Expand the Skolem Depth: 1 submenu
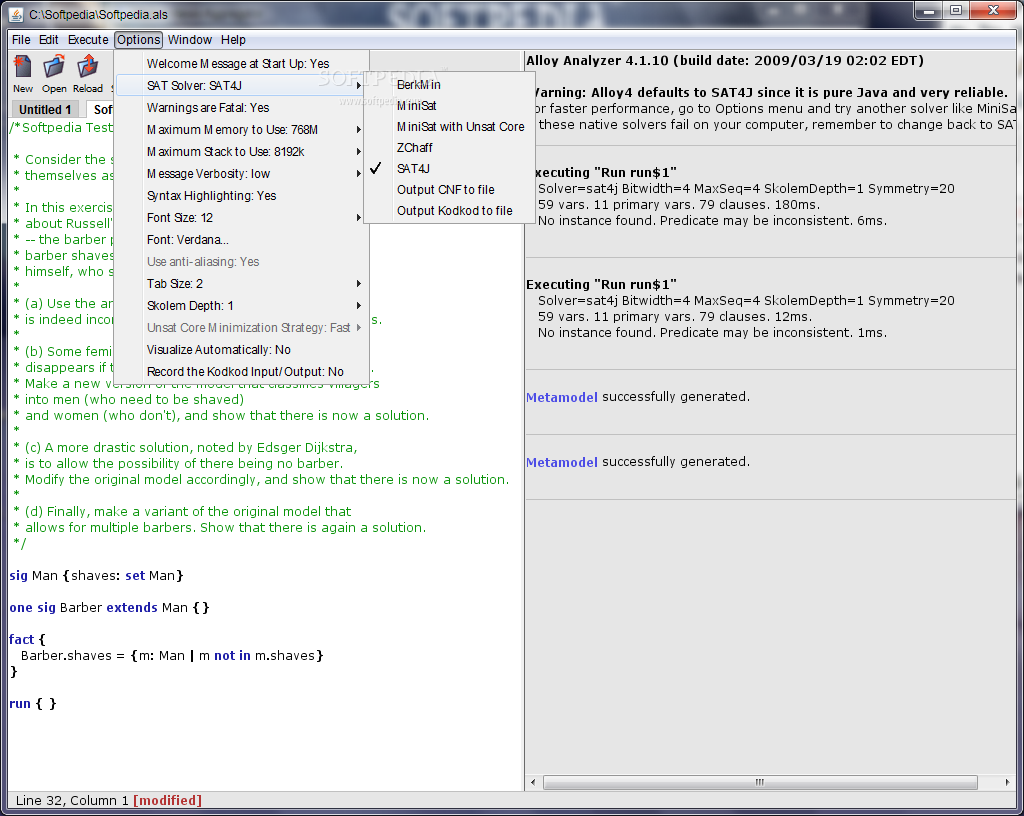1024x816 pixels. 242,306
